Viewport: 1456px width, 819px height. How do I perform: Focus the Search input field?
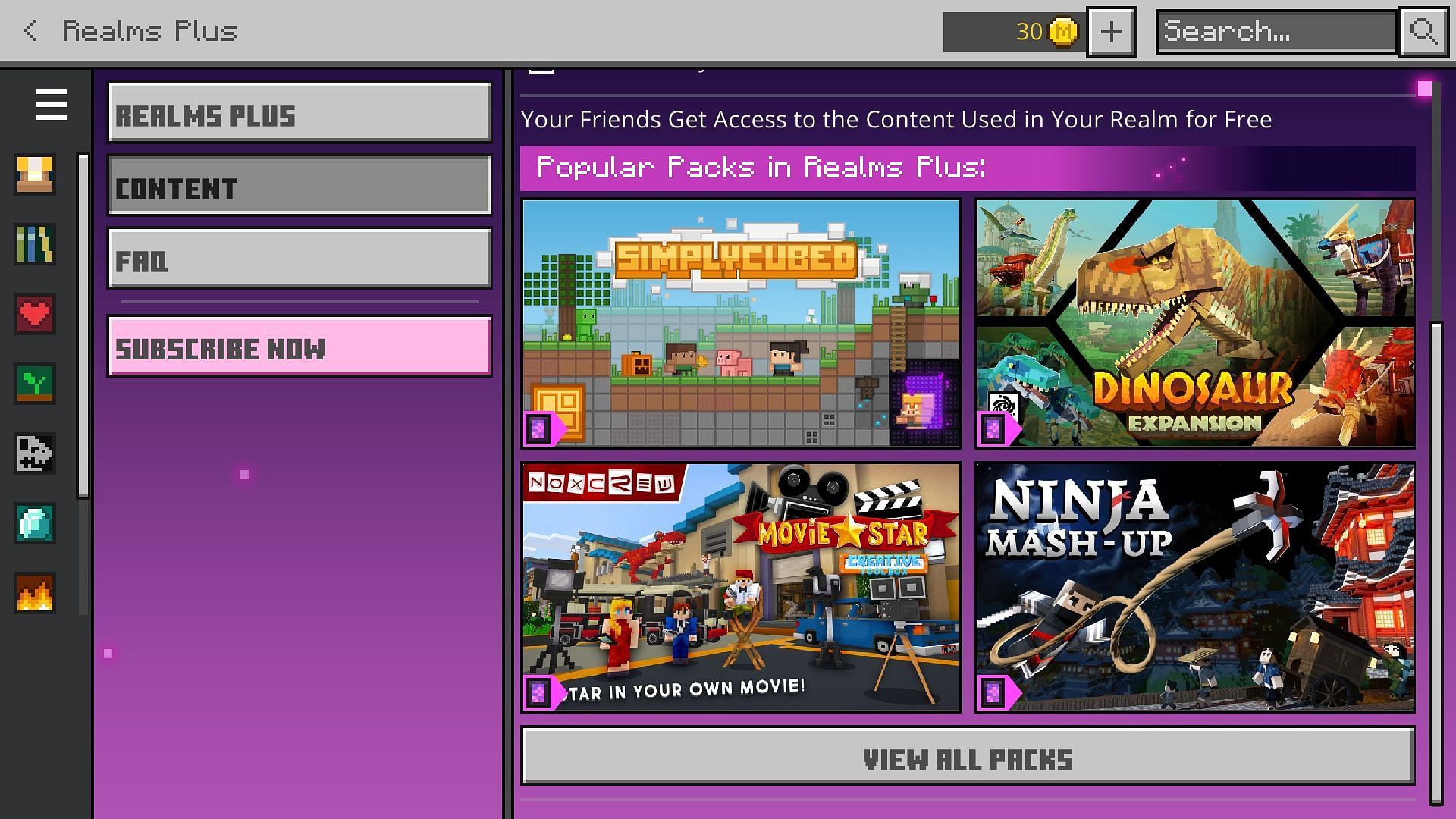1277,31
